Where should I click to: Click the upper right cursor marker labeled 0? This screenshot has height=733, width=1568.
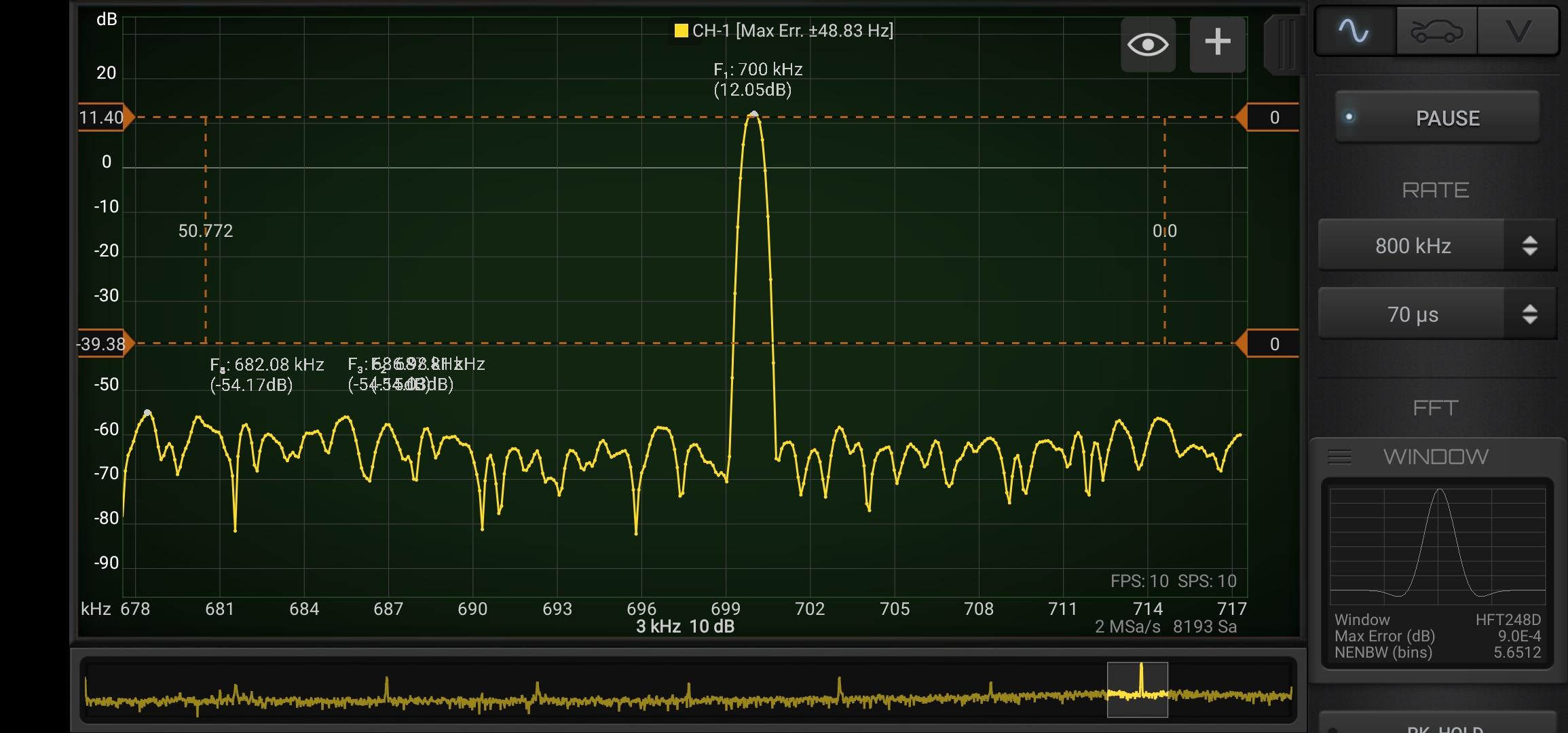click(1273, 117)
